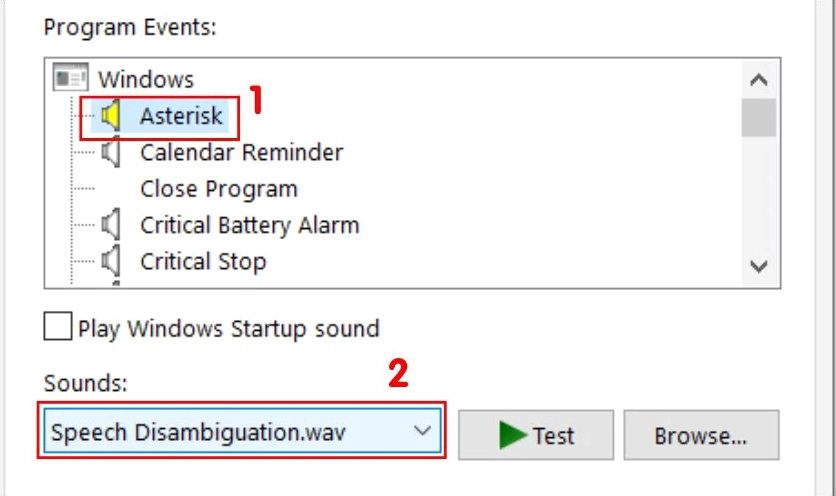The height and width of the screenshot is (496, 836).
Task: Click the speaker icon beside Critical Stop
Action: tap(112, 261)
